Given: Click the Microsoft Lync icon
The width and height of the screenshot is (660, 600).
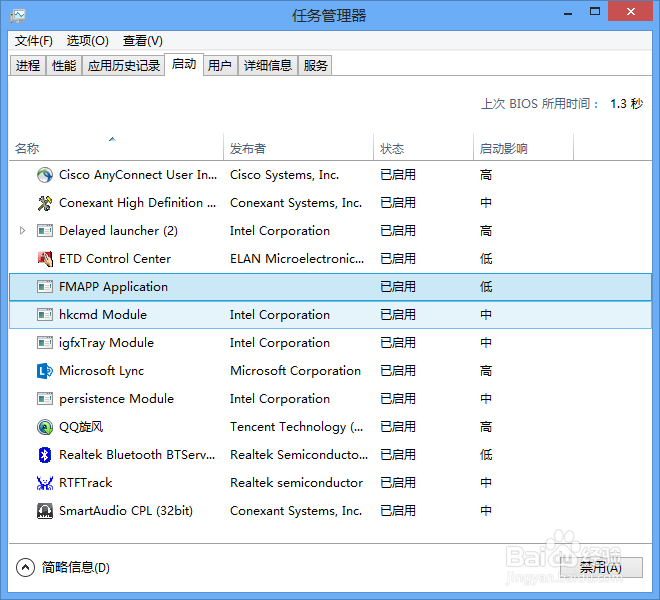Looking at the screenshot, I should click(x=45, y=371).
